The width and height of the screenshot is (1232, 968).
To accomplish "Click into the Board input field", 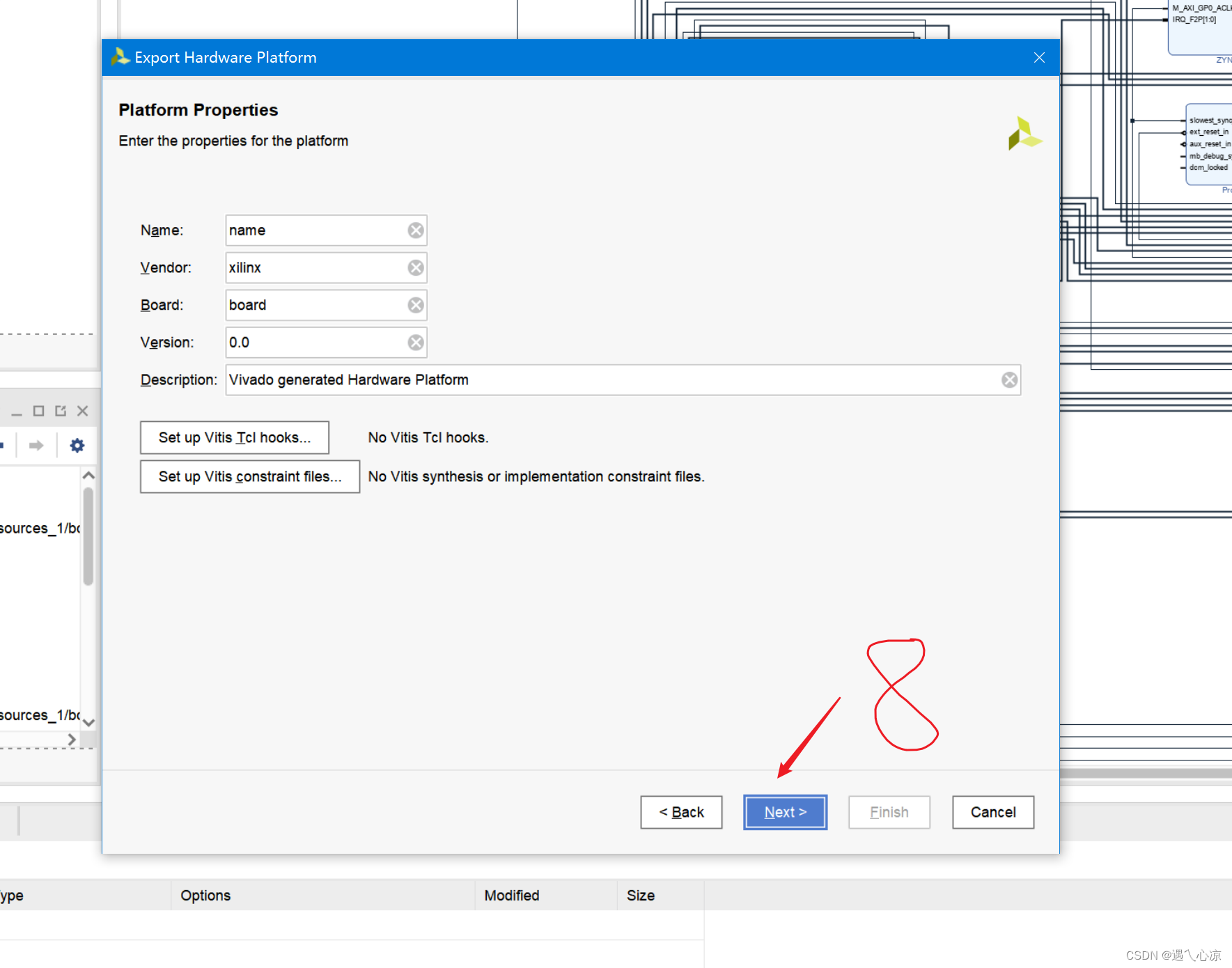I will tap(326, 305).
